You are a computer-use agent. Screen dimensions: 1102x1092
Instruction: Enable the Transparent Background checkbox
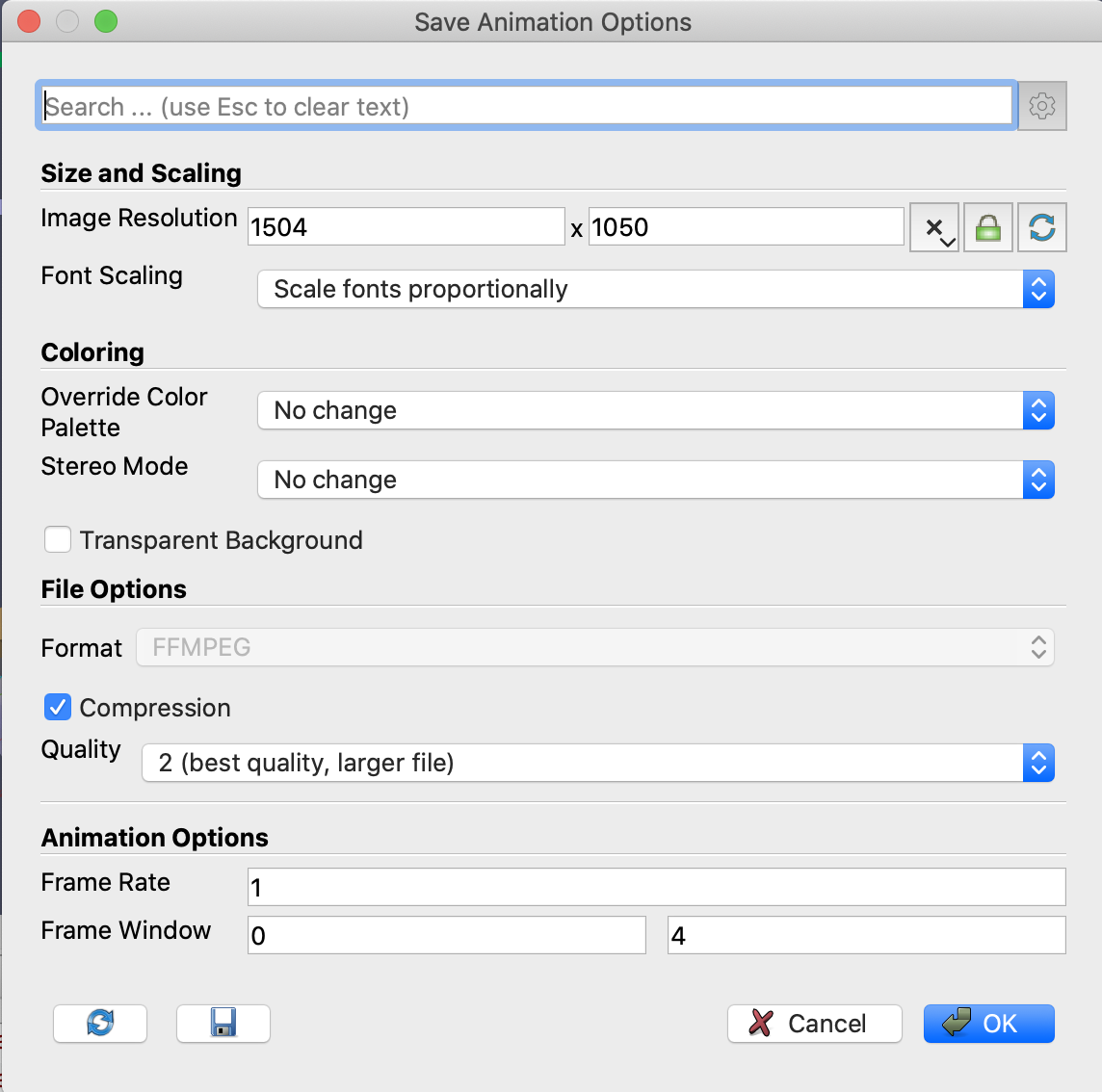click(58, 540)
